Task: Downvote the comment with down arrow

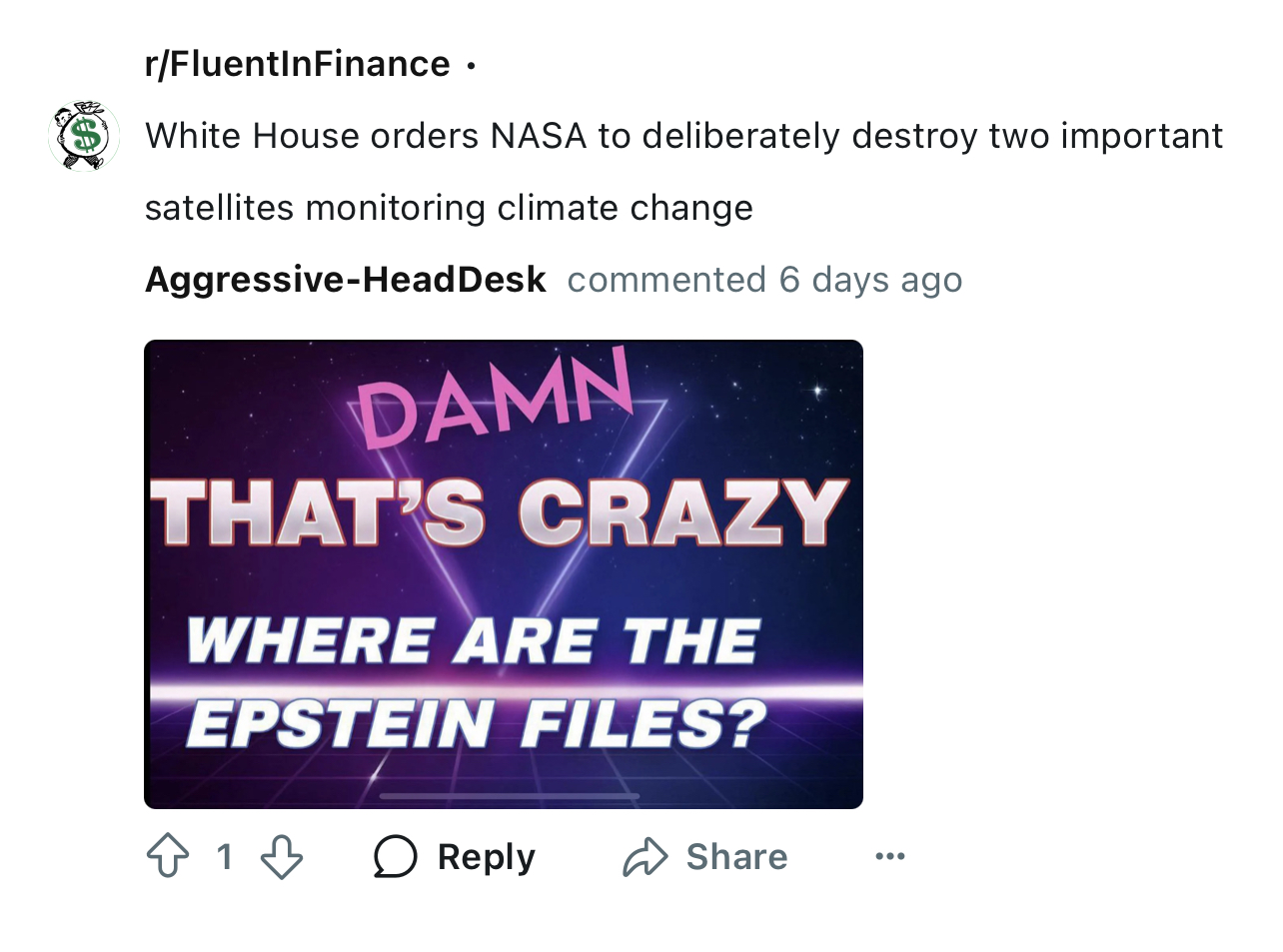Action: (282, 856)
